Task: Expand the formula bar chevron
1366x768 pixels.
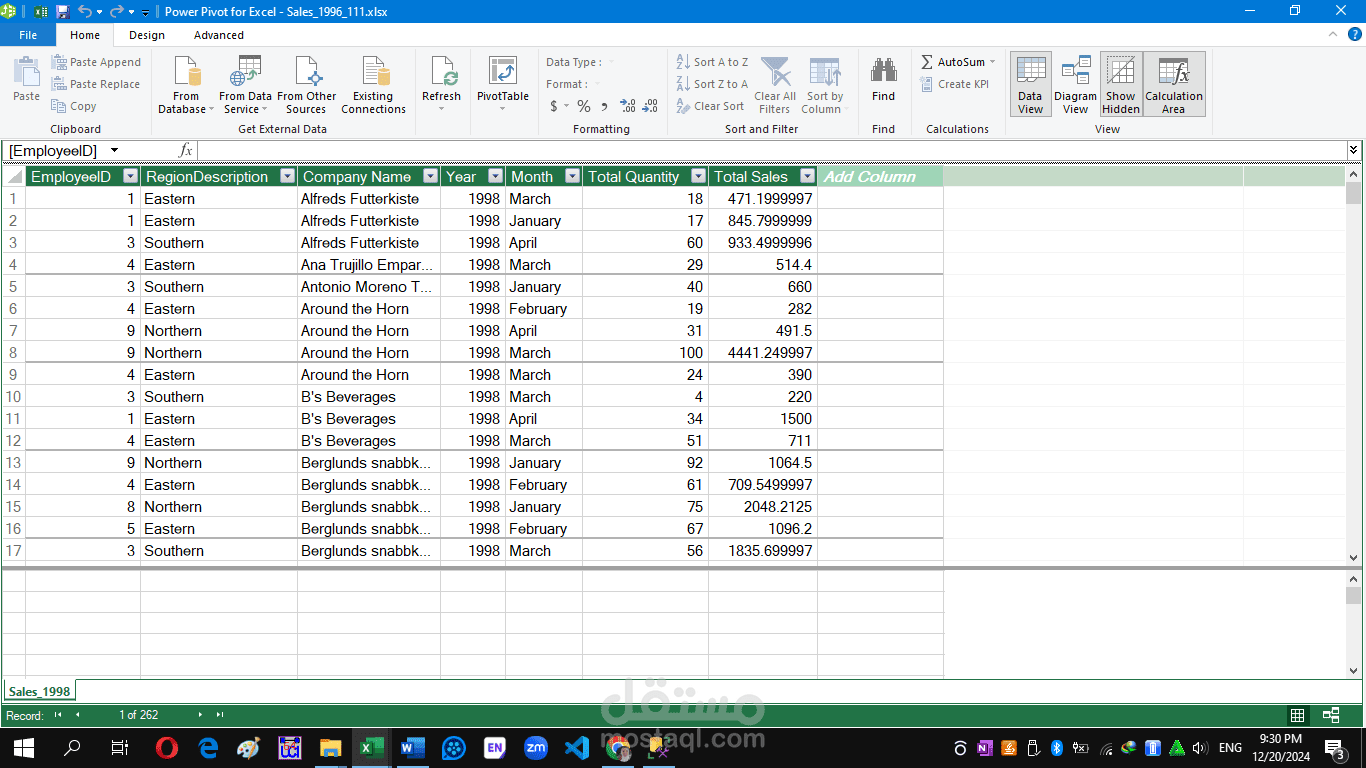Action: [1354, 150]
